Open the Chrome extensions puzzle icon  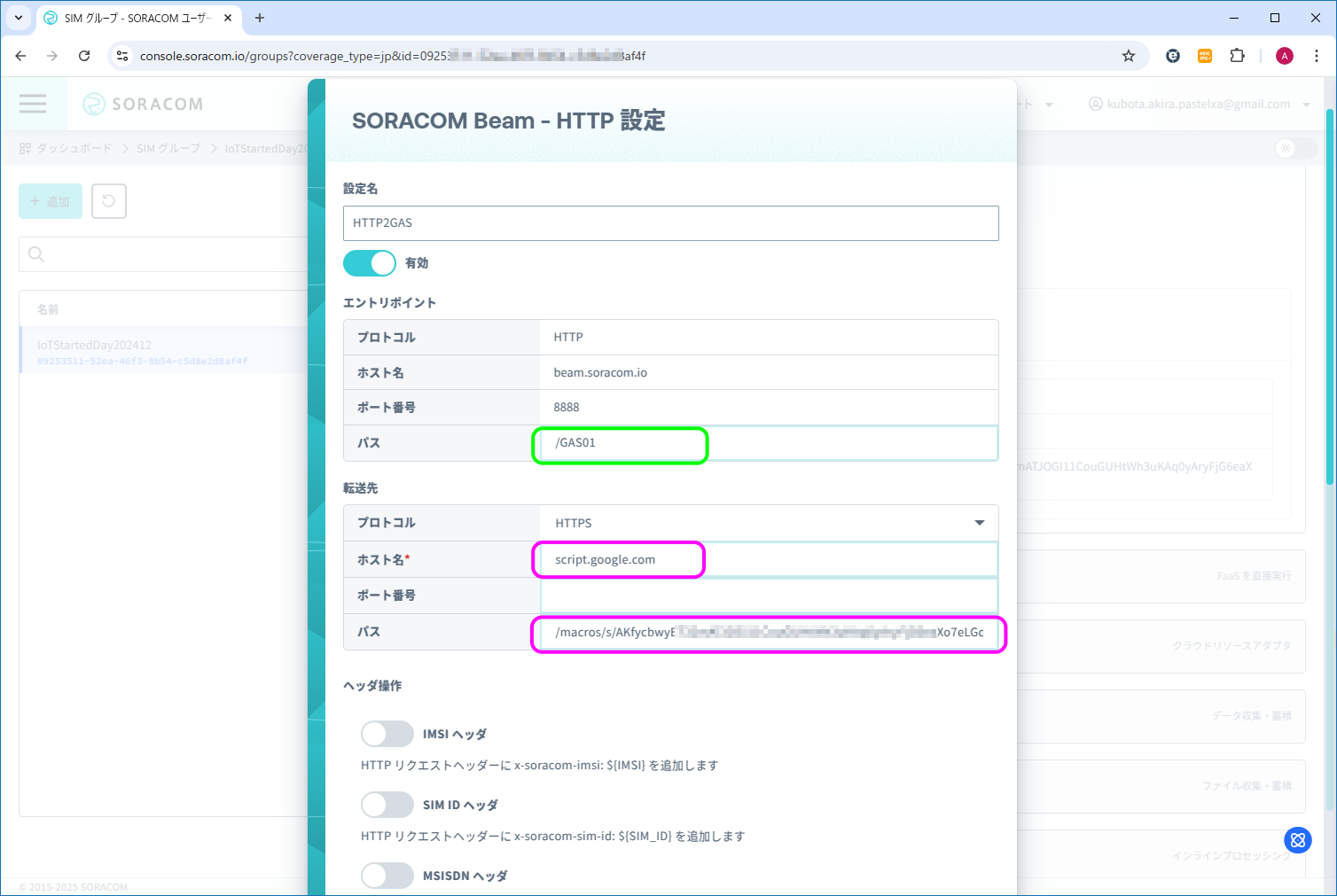click(x=1238, y=56)
